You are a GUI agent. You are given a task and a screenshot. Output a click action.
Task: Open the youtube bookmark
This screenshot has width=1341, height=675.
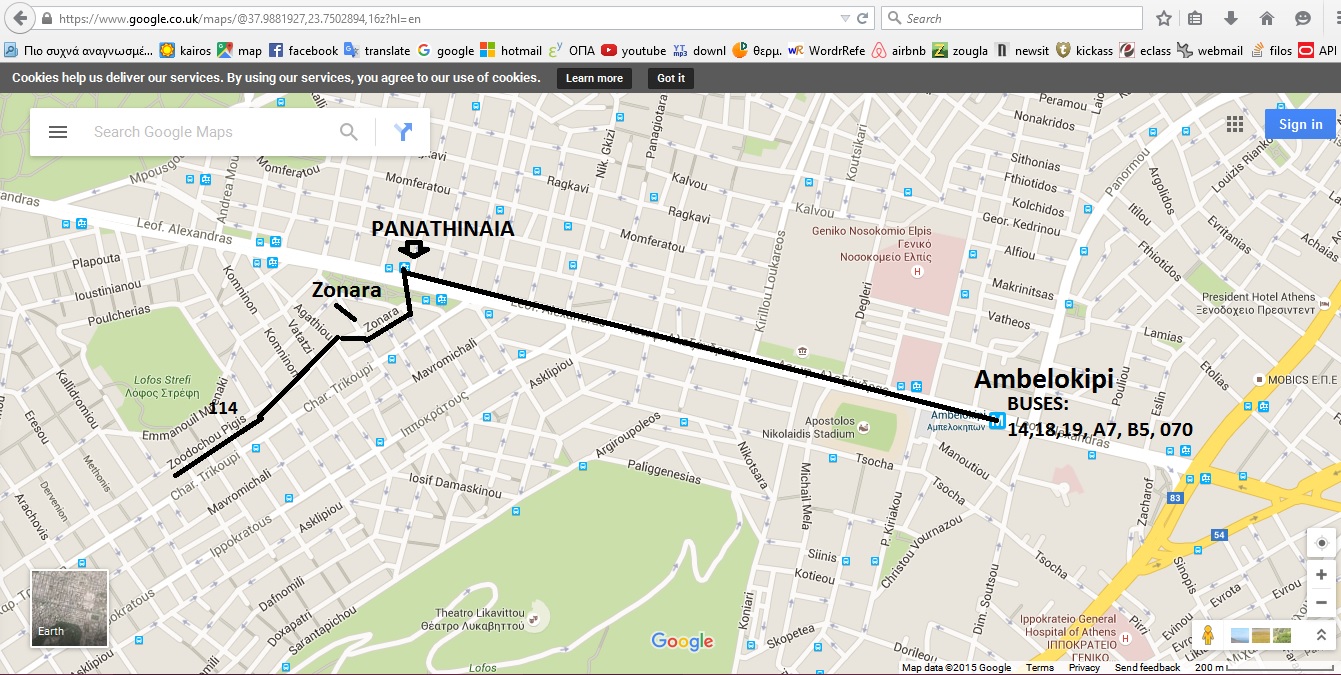click(x=634, y=51)
